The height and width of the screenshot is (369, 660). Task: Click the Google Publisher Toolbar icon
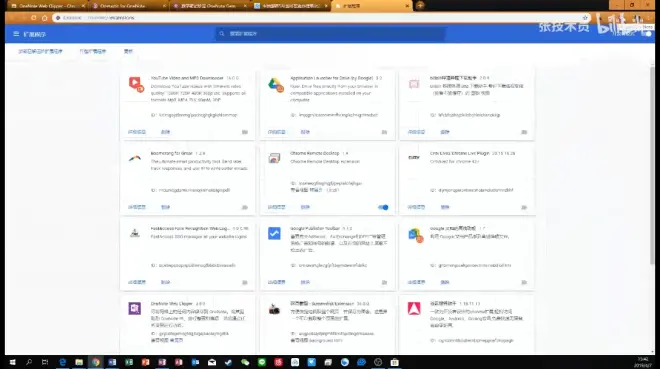(274, 233)
